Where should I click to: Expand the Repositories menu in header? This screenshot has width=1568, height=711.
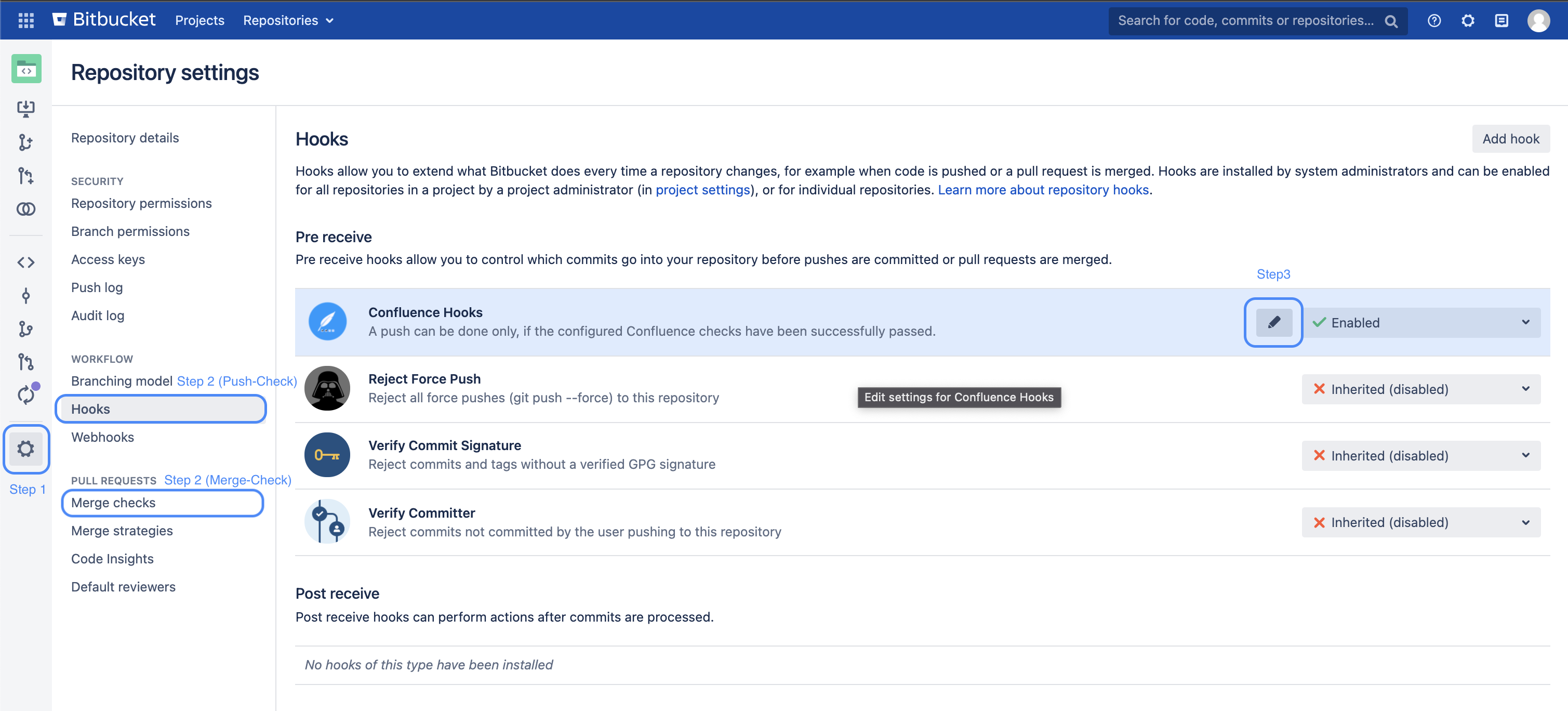[x=288, y=20]
